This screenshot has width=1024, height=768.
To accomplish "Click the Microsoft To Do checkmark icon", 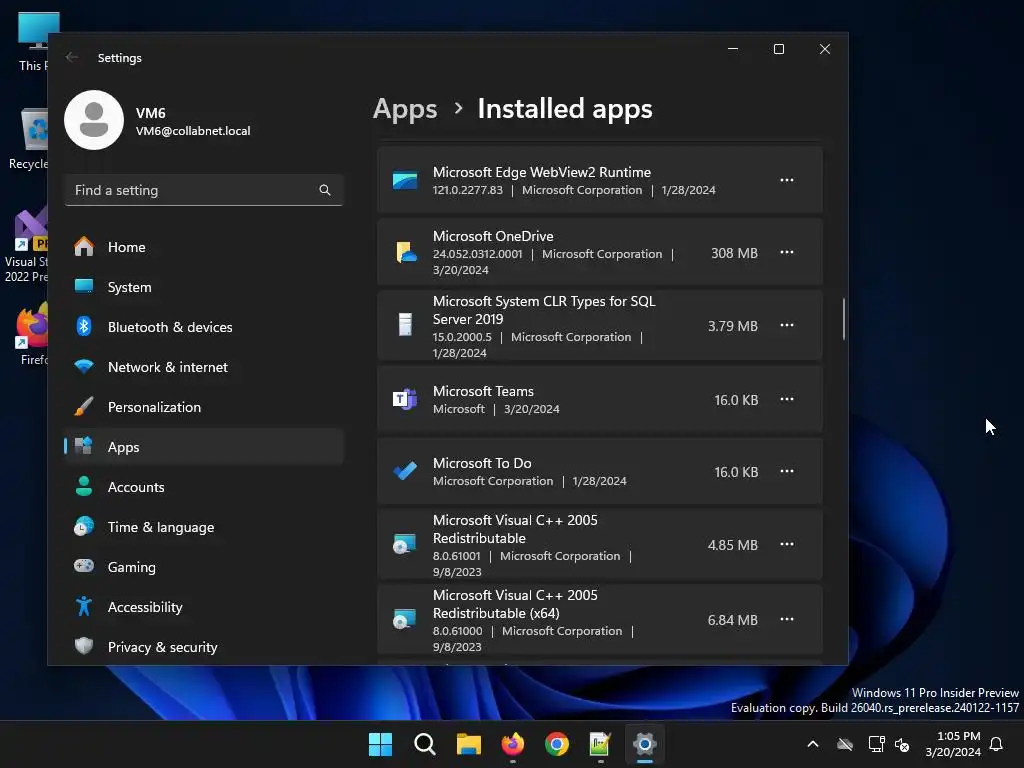I will click(x=405, y=471).
